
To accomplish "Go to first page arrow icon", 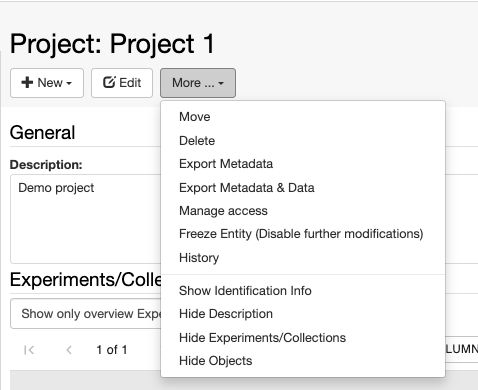I will [29, 350].
